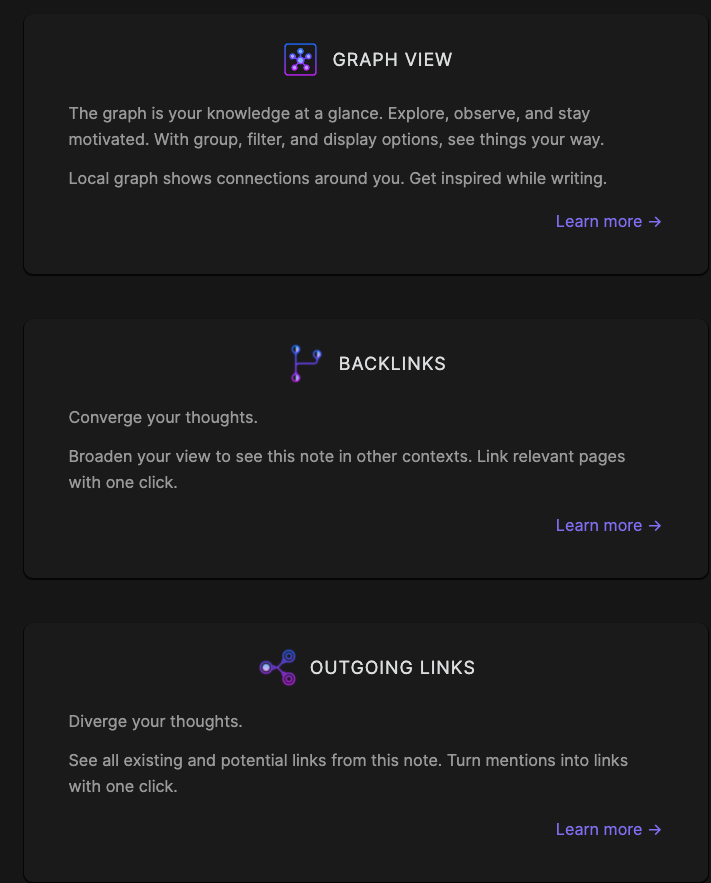Click the Graph View network icon

[x=300, y=60]
